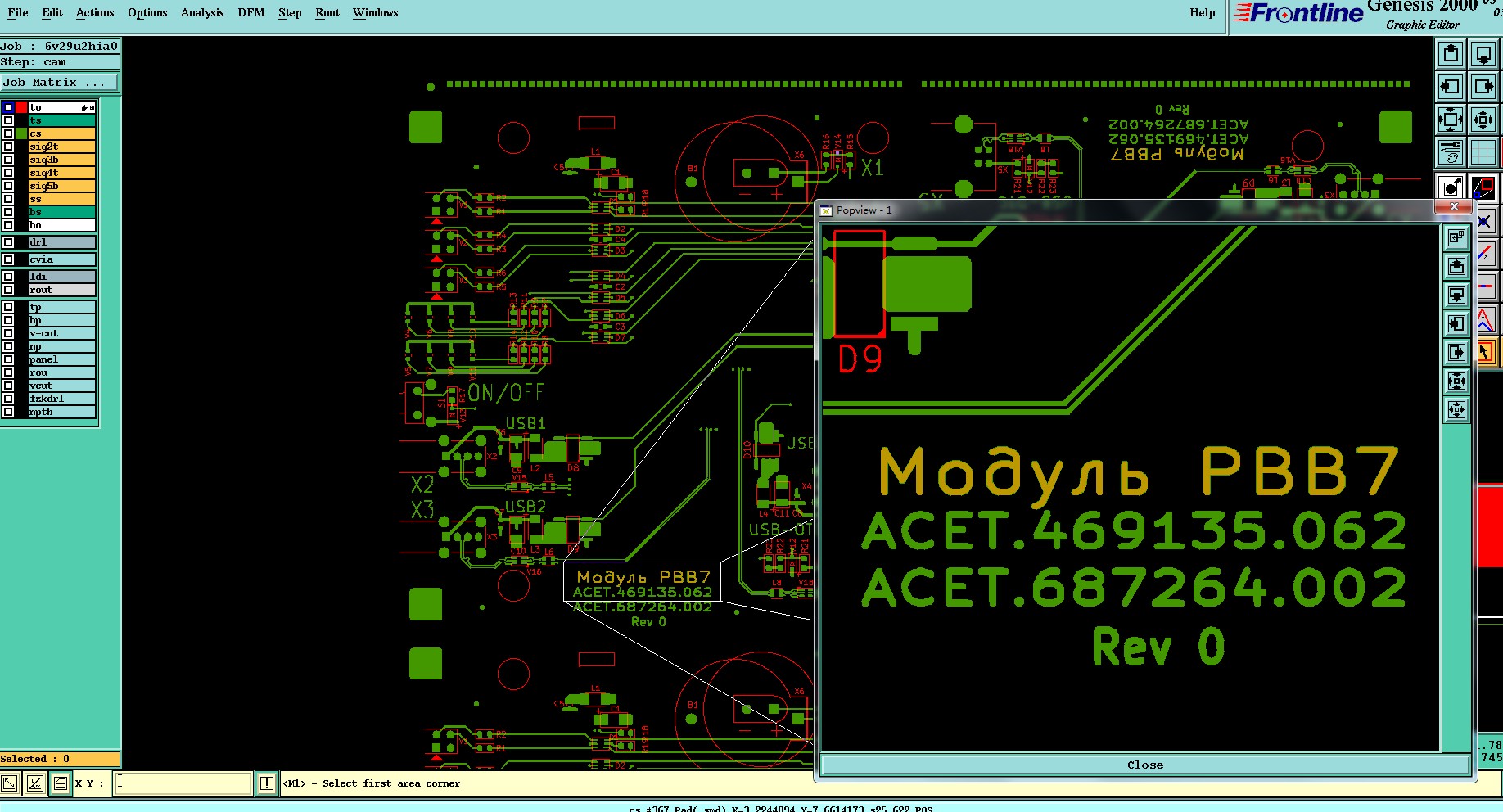Click the pan down arrow in main toolbar

1483,55
